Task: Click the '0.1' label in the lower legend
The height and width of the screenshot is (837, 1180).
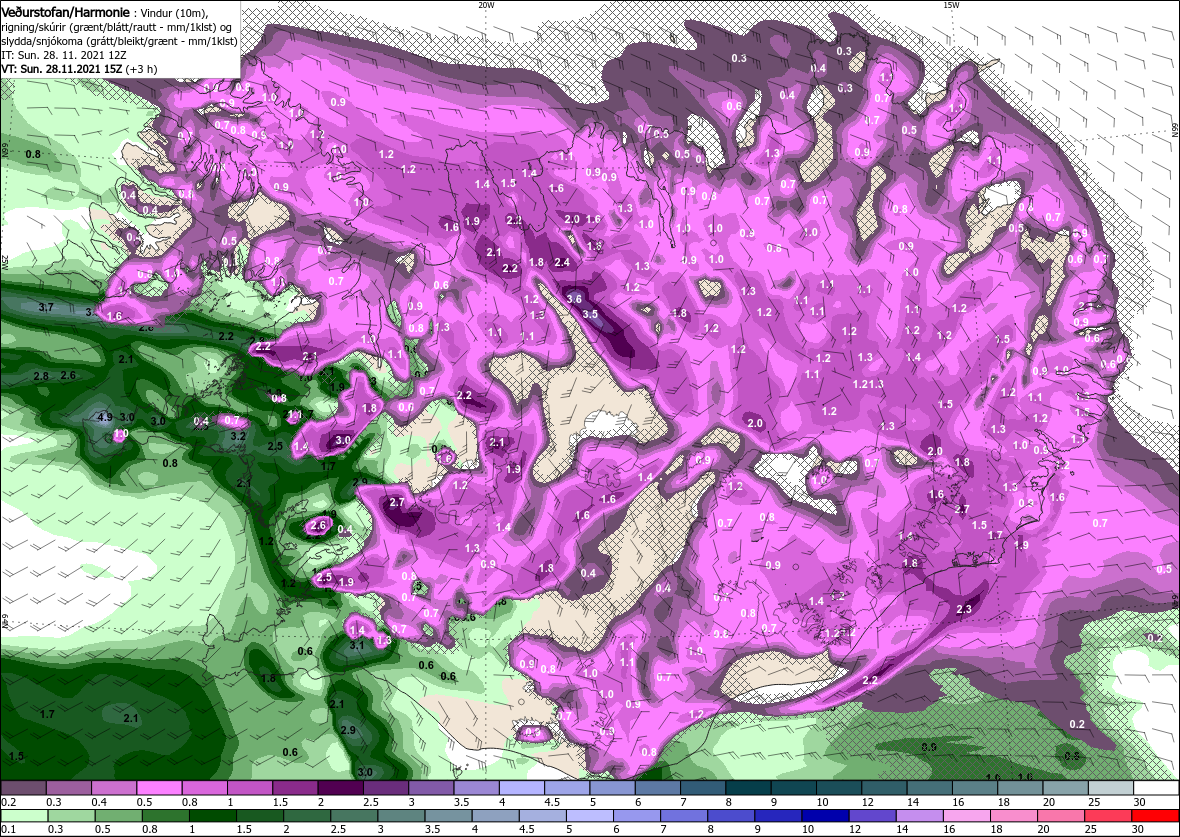Action: (9, 829)
